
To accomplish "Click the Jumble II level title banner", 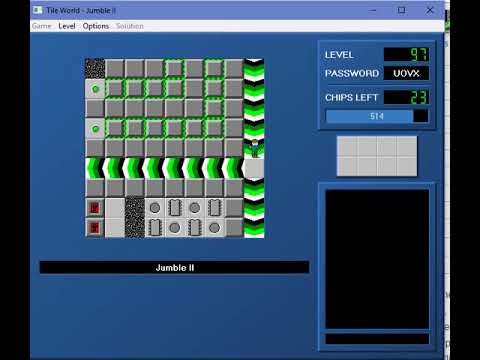I will point(174,268).
